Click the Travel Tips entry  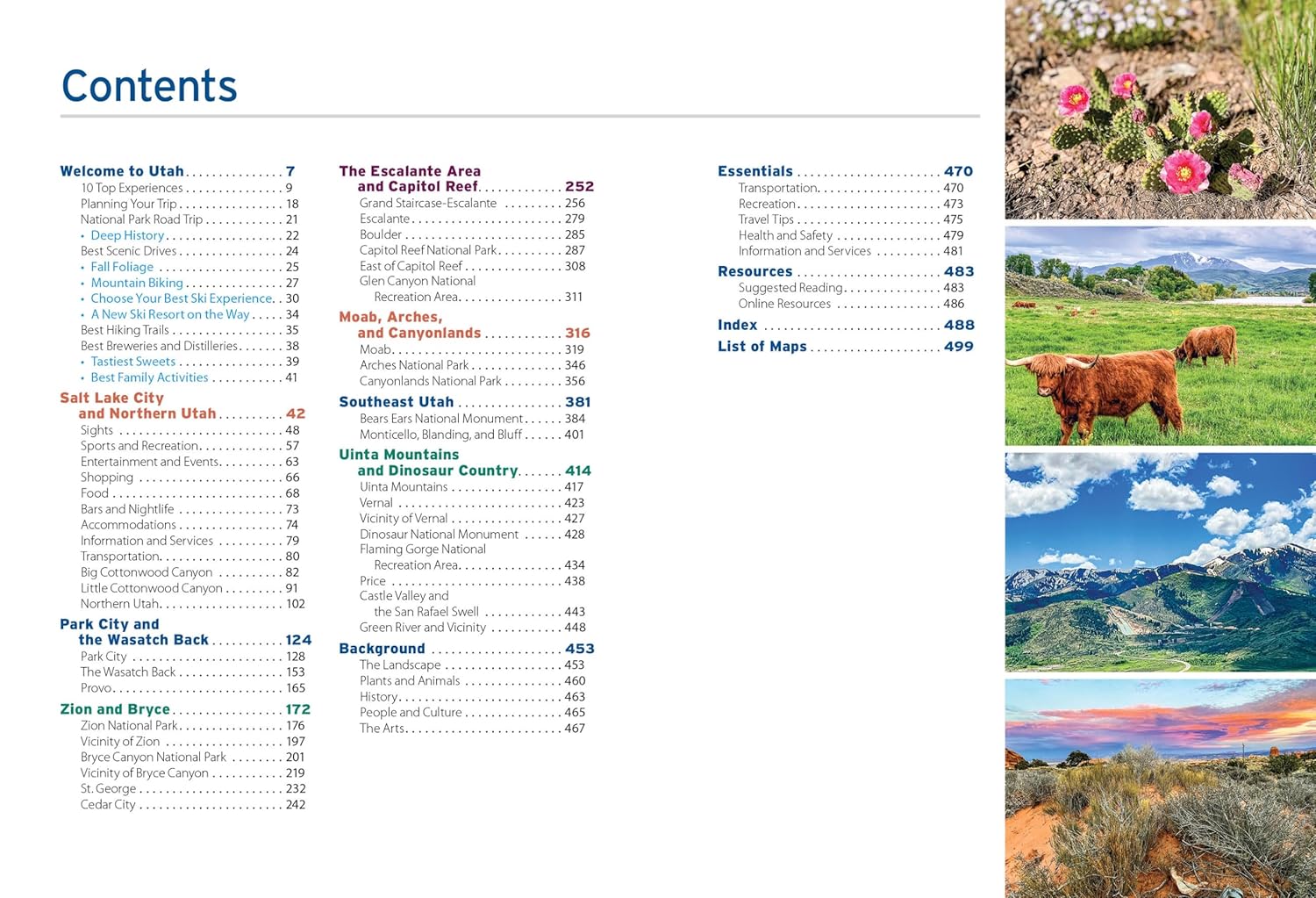tap(766, 219)
